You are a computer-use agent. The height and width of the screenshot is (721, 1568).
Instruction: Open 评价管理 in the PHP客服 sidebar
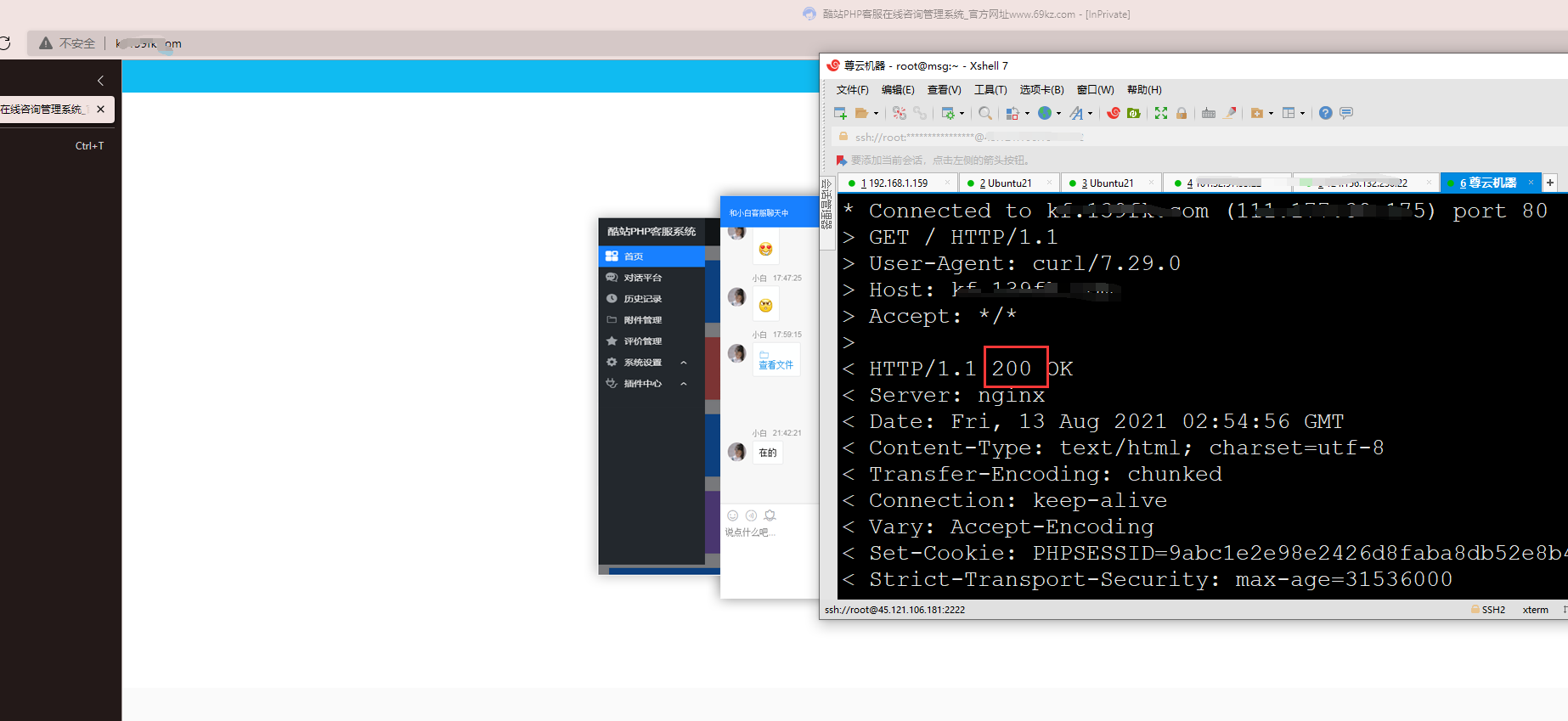tap(651, 341)
